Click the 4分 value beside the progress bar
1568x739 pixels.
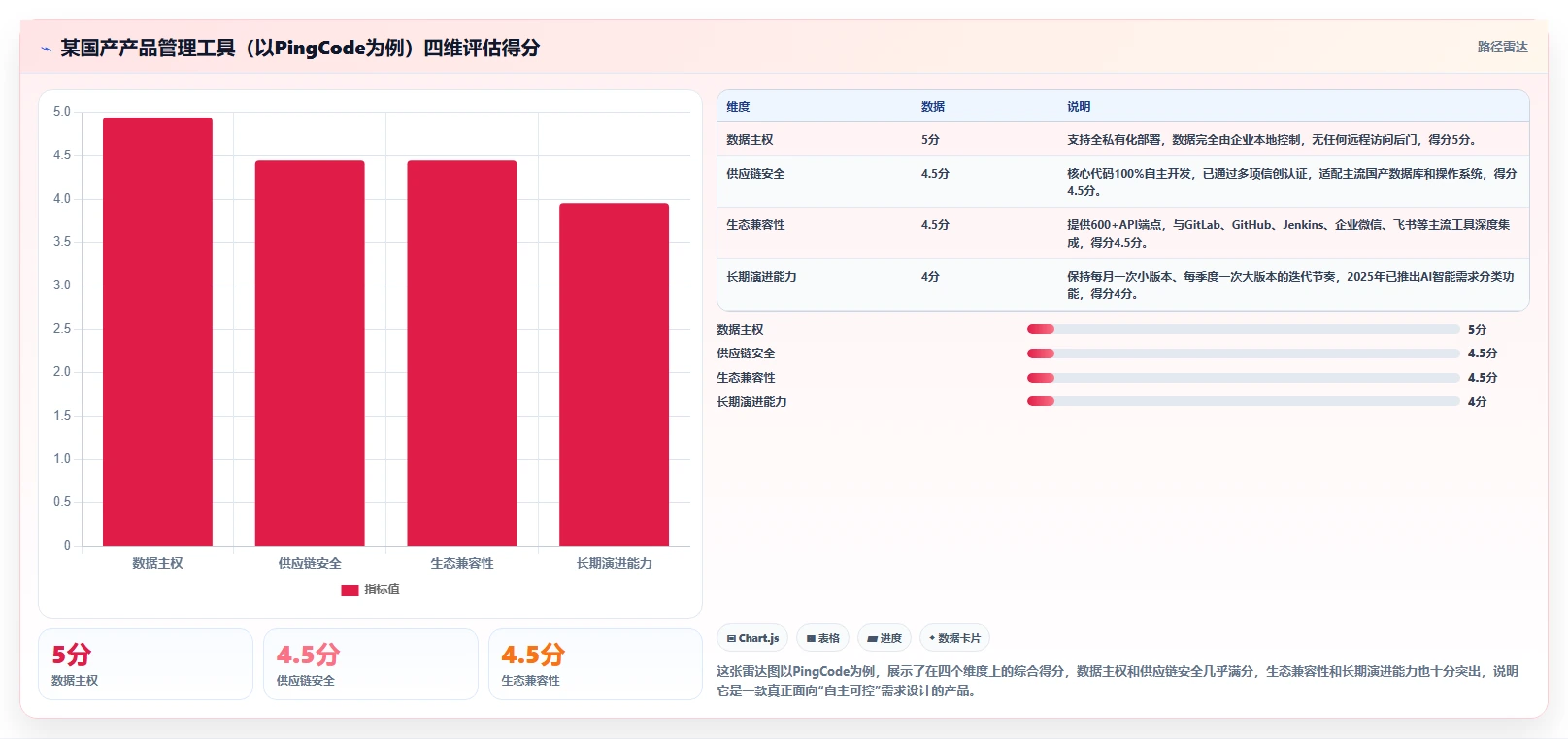(1477, 402)
